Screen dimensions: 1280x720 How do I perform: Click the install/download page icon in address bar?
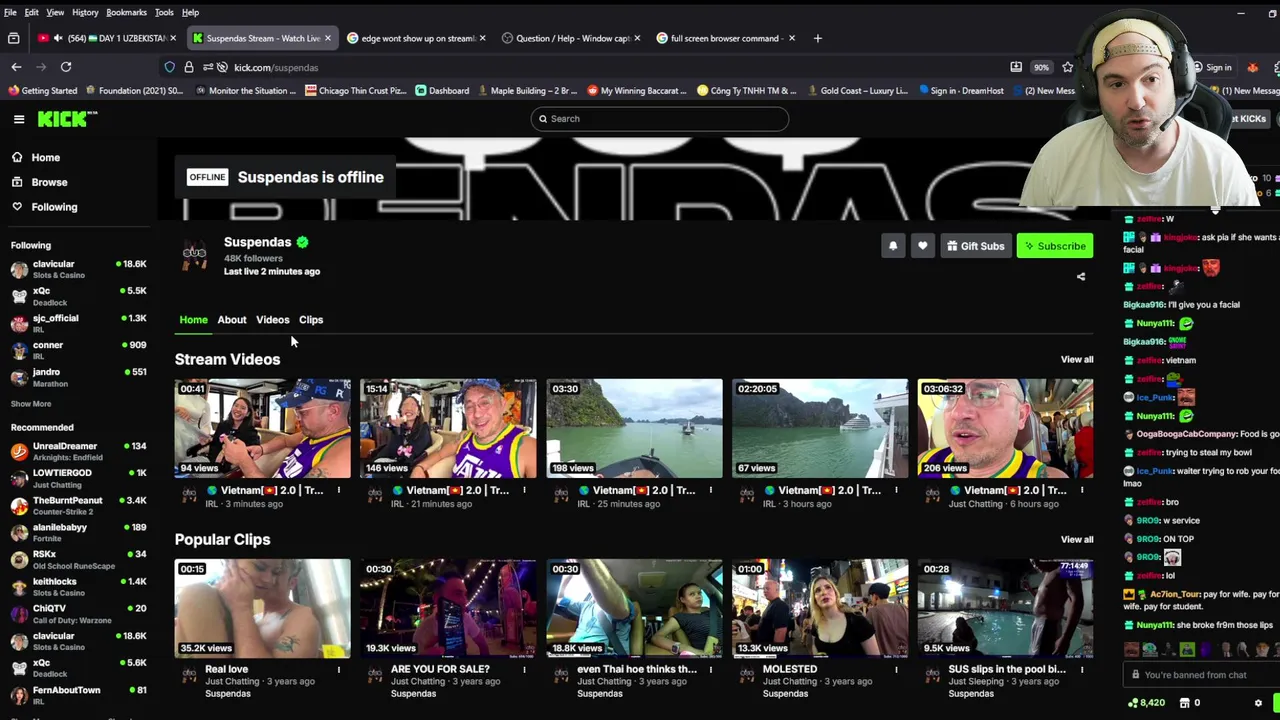(1016, 67)
